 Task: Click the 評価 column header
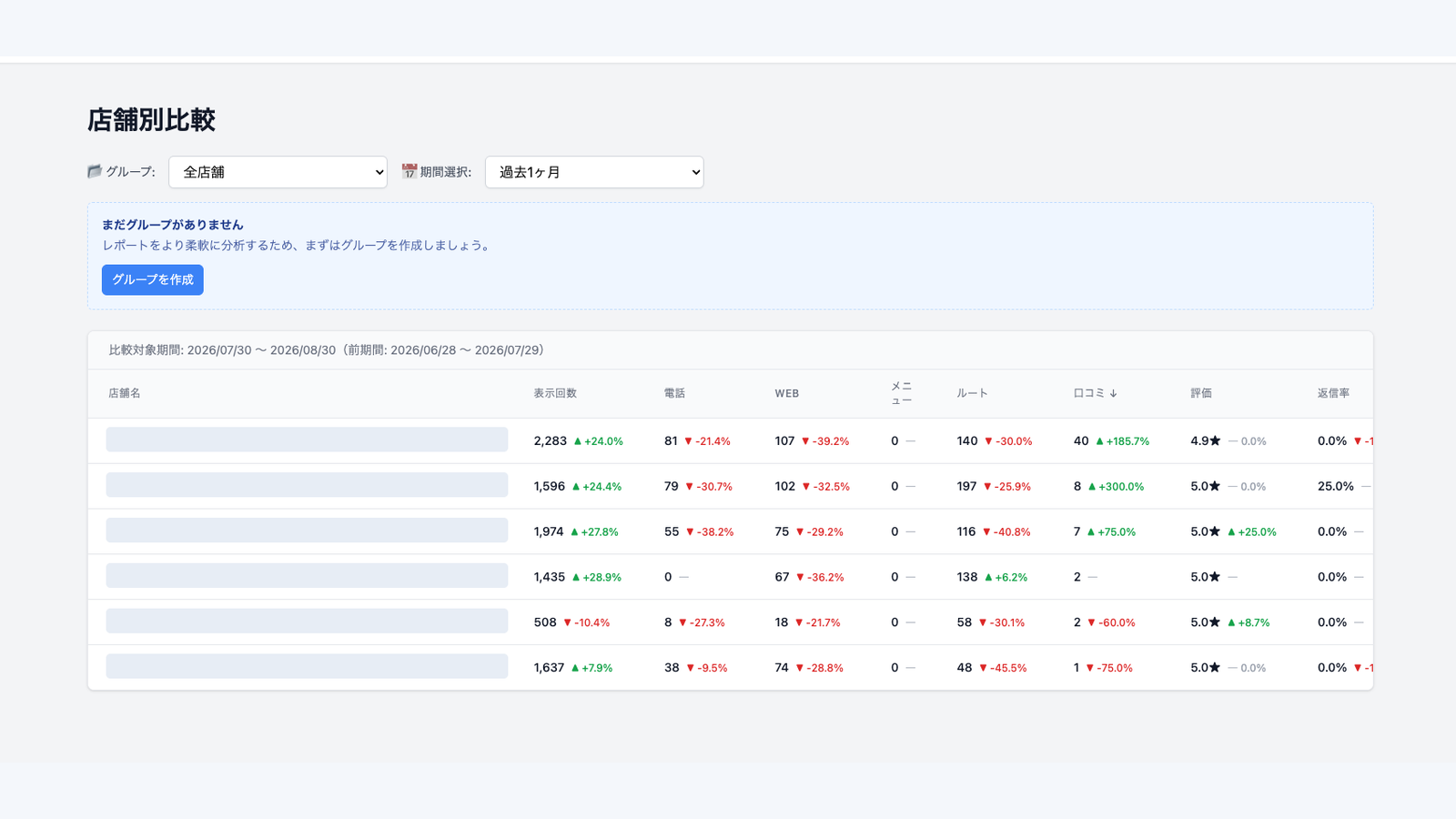point(1201,393)
